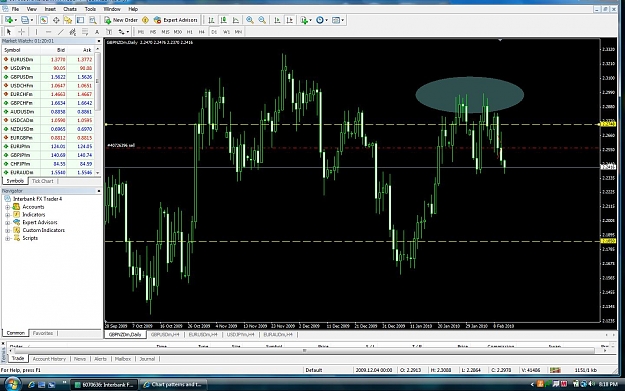This screenshot has width=625, height=391.
Task: Select the Arrows objects tool
Action: pyautogui.click(x=122, y=31)
